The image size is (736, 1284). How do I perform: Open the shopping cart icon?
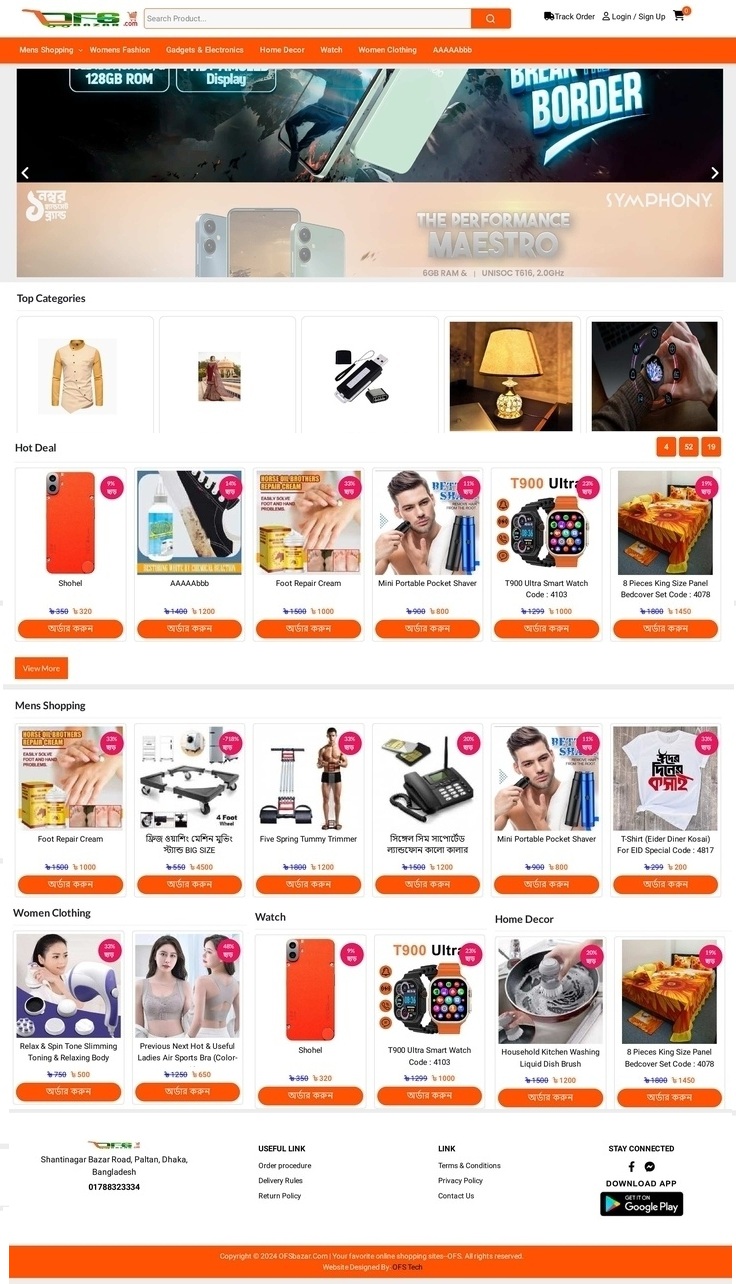tap(679, 16)
